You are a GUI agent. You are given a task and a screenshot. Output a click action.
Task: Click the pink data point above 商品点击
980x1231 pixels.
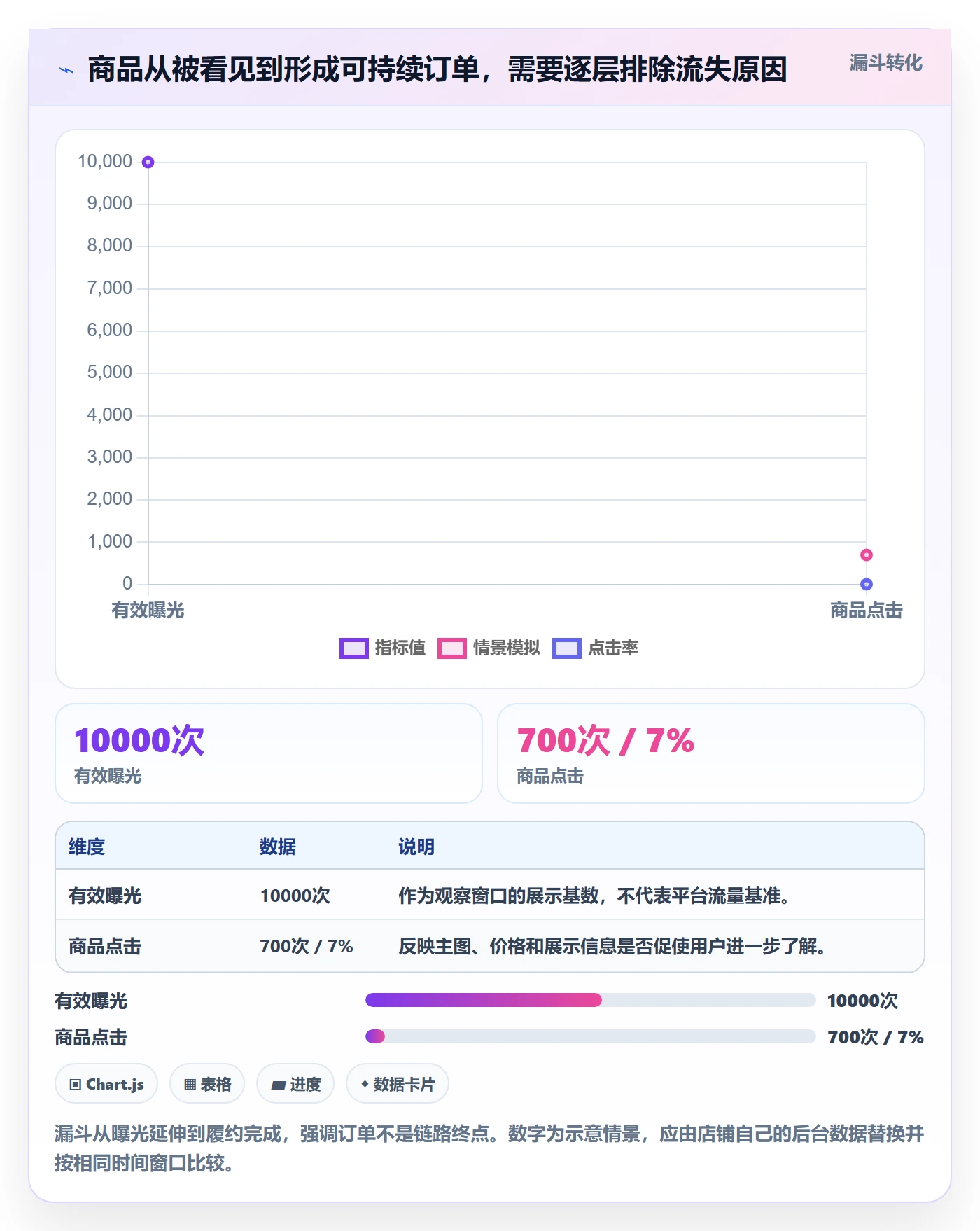click(866, 555)
